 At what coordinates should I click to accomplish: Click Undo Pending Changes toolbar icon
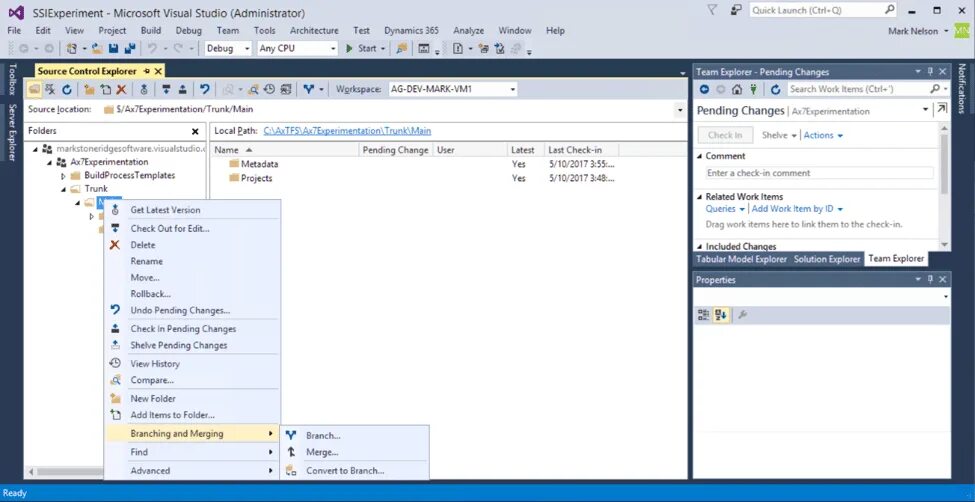tap(205, 90)
